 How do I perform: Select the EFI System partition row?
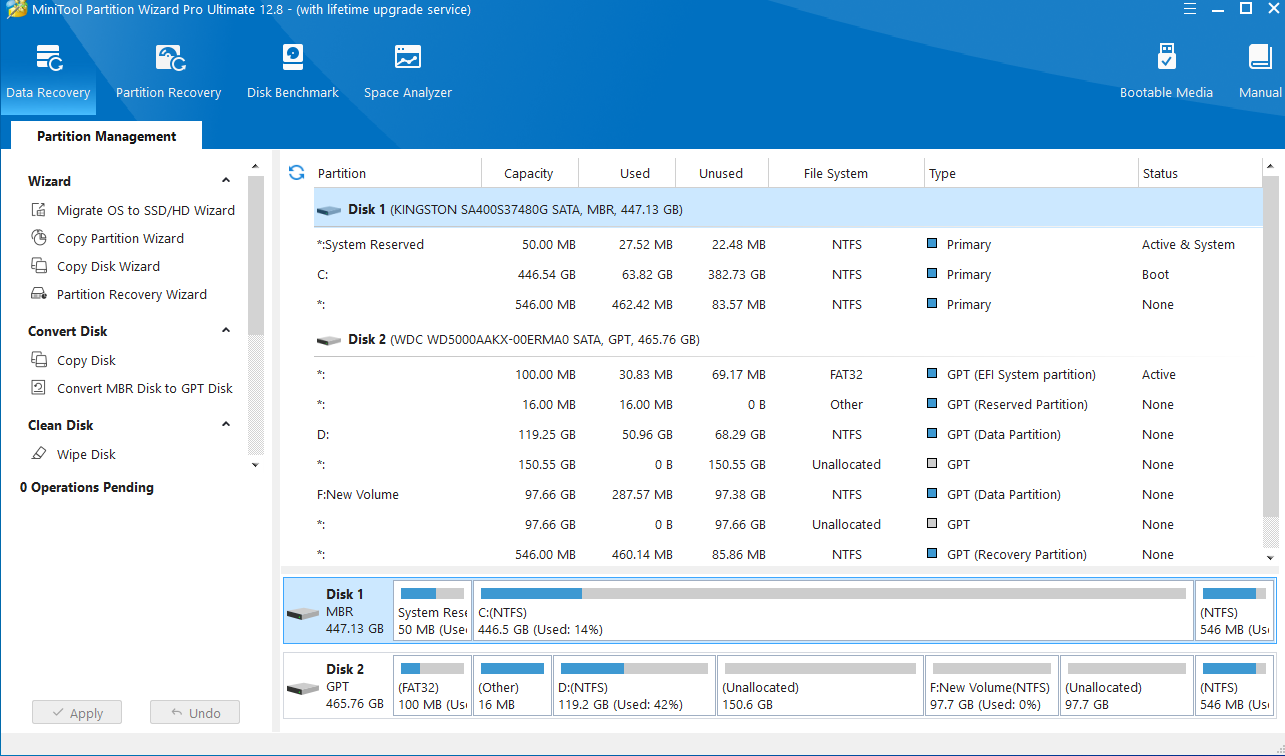click(x=788, y=374)
